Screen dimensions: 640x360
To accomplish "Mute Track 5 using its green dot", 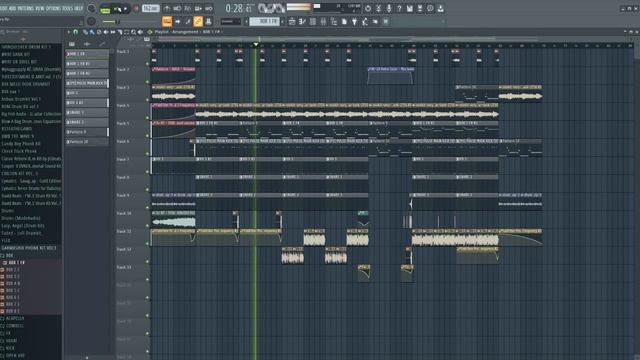I will click(147, 136).
